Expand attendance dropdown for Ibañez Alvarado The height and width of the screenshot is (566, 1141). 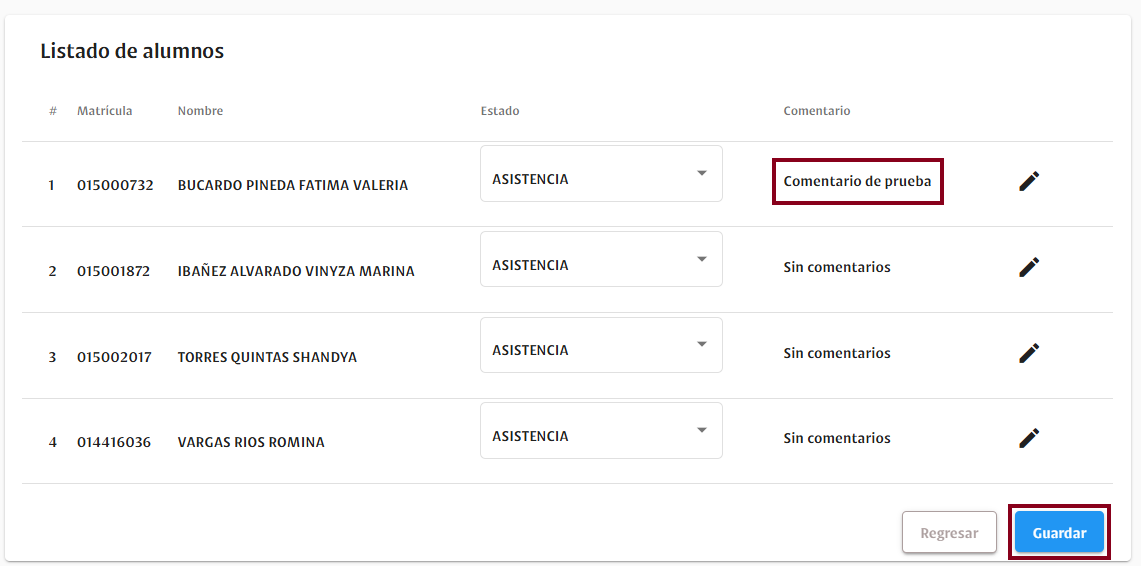click(600, 260)
